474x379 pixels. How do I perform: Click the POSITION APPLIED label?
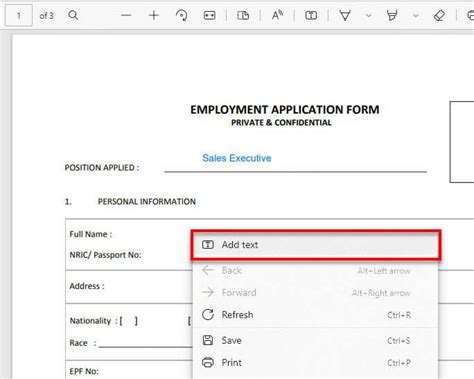(102, 168)
